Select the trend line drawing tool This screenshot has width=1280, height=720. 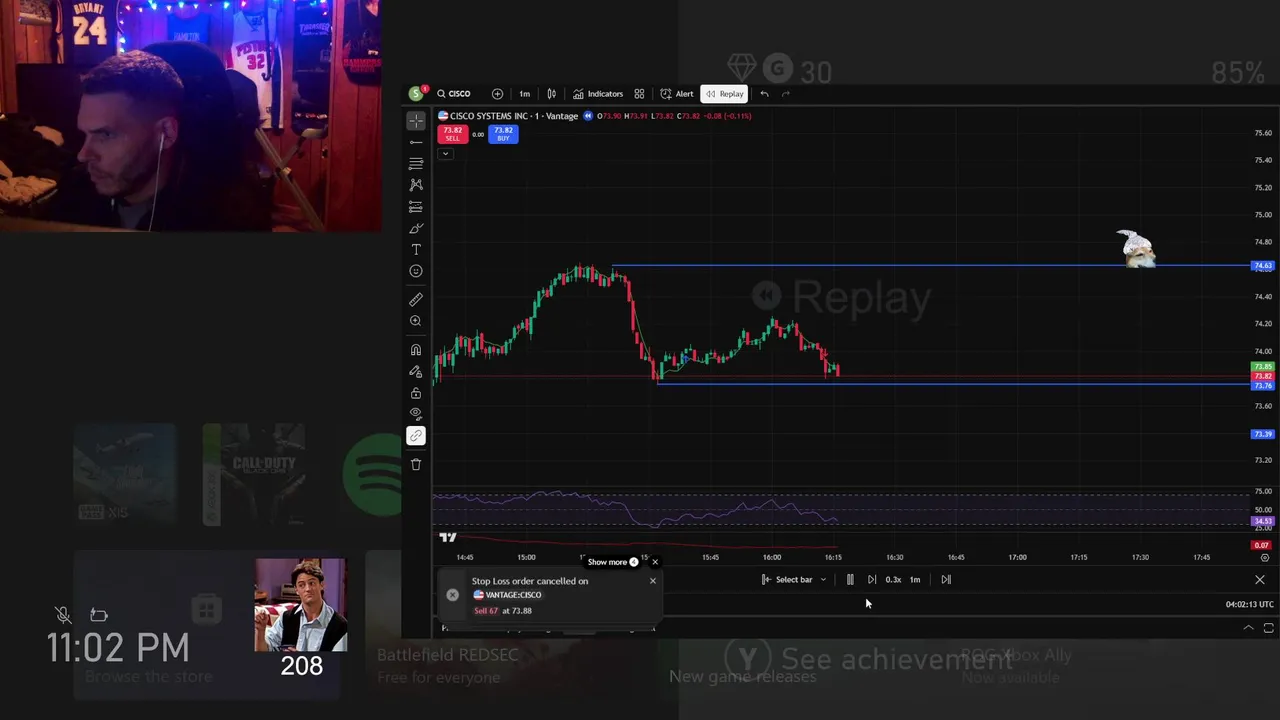(x=416, y=142)
